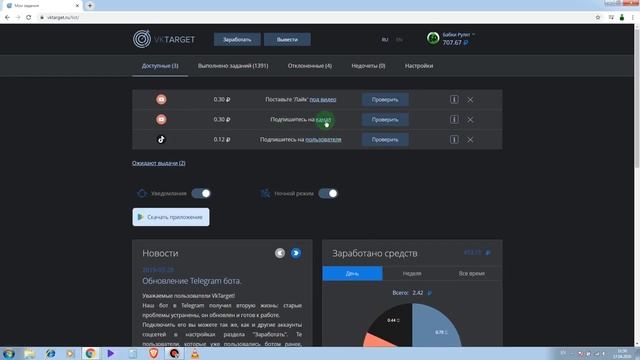The image size is (640, 360).
Task: Open the 'под видео' link
Action: tap(323, 99)
